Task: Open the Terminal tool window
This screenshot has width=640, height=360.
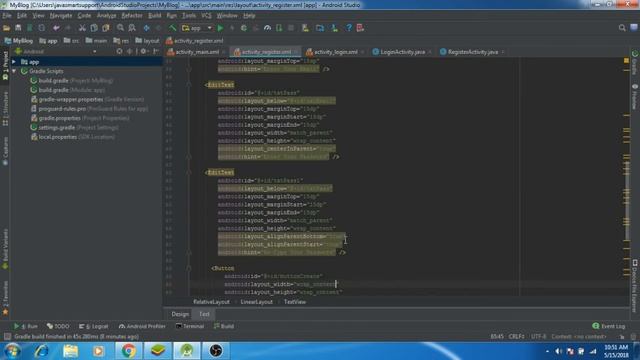Action: tap(190, 326)
